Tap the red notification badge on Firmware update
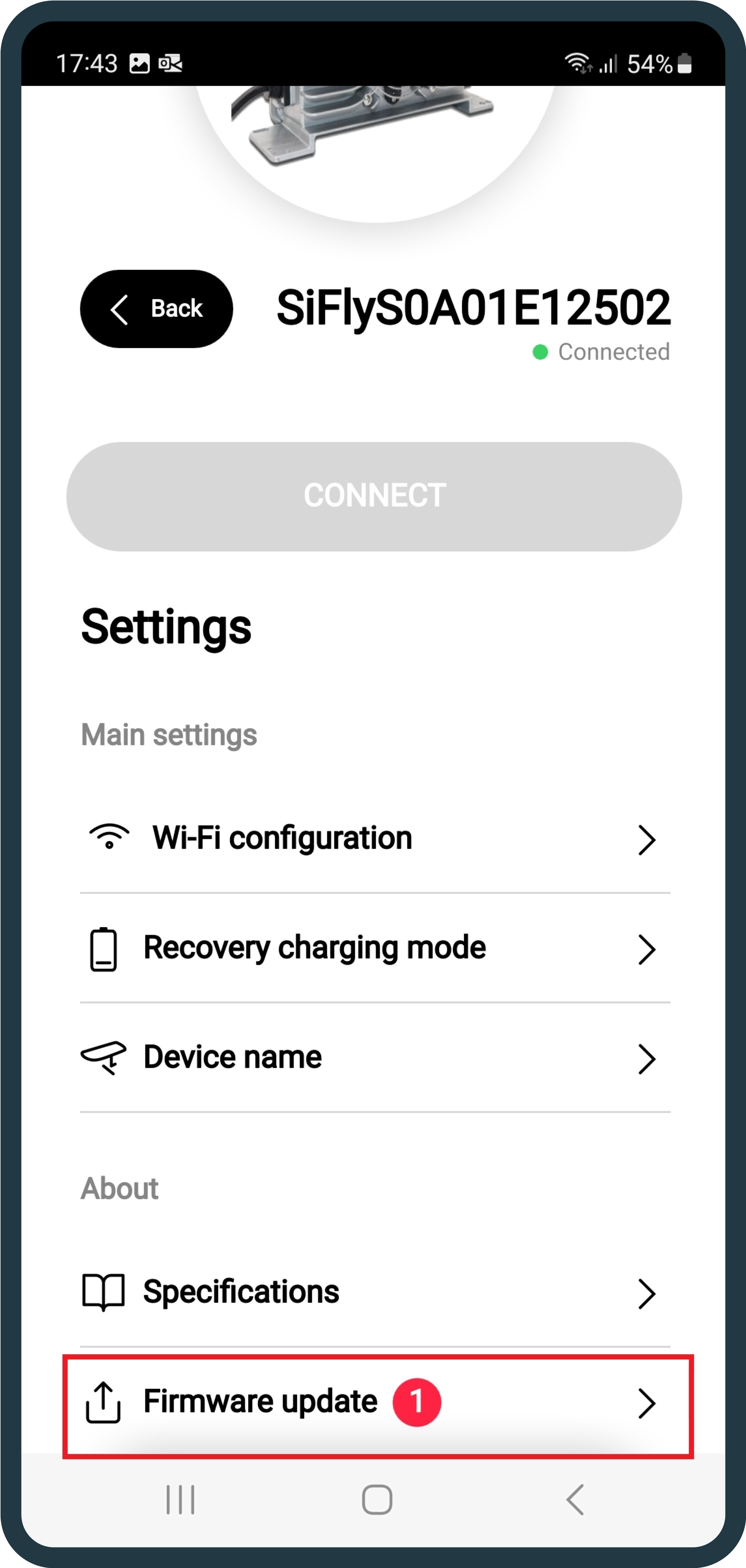 (x=417, y=1402)
